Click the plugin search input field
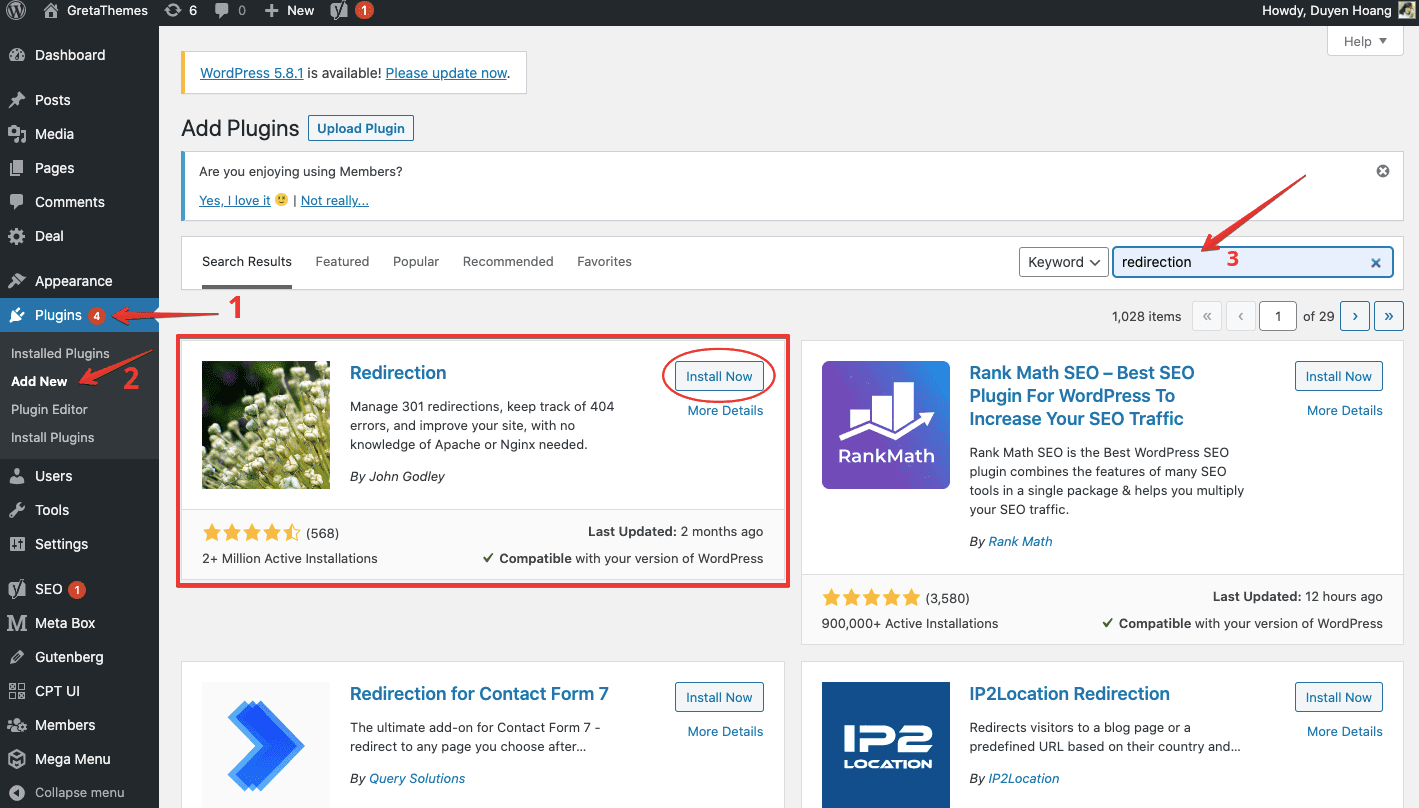 (x=1240, y=262)
